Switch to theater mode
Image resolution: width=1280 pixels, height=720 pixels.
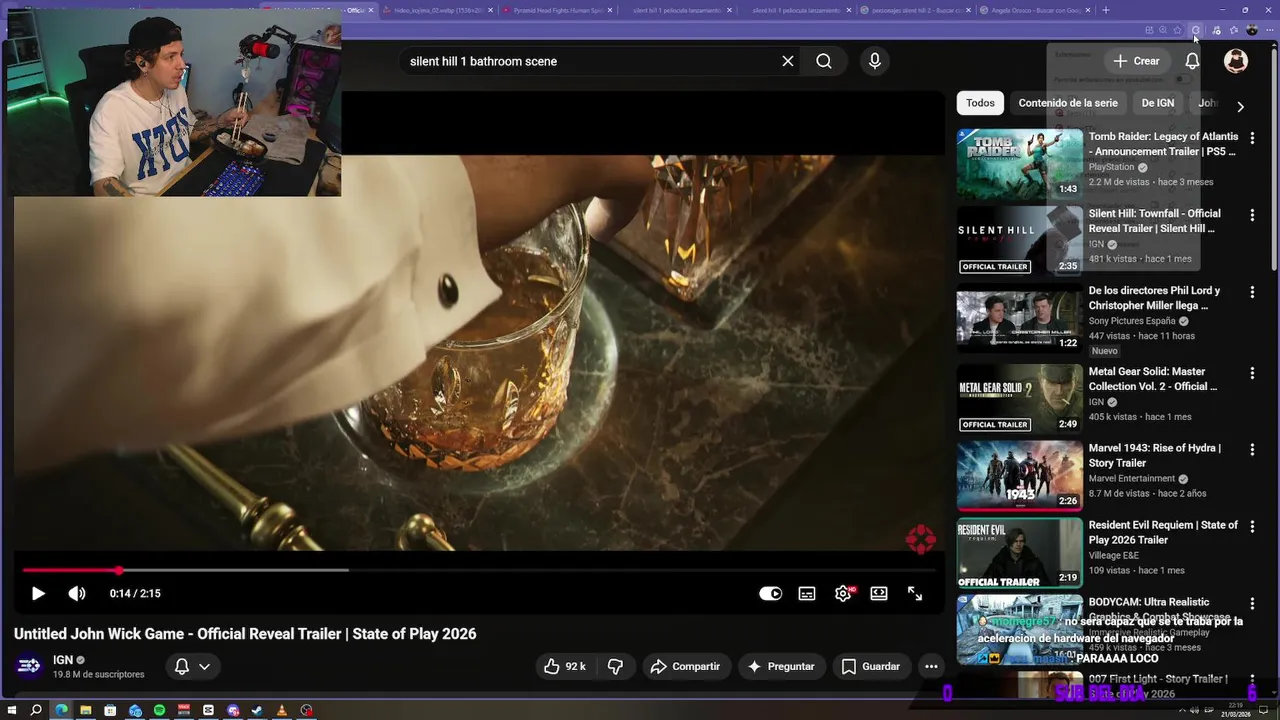879,593
